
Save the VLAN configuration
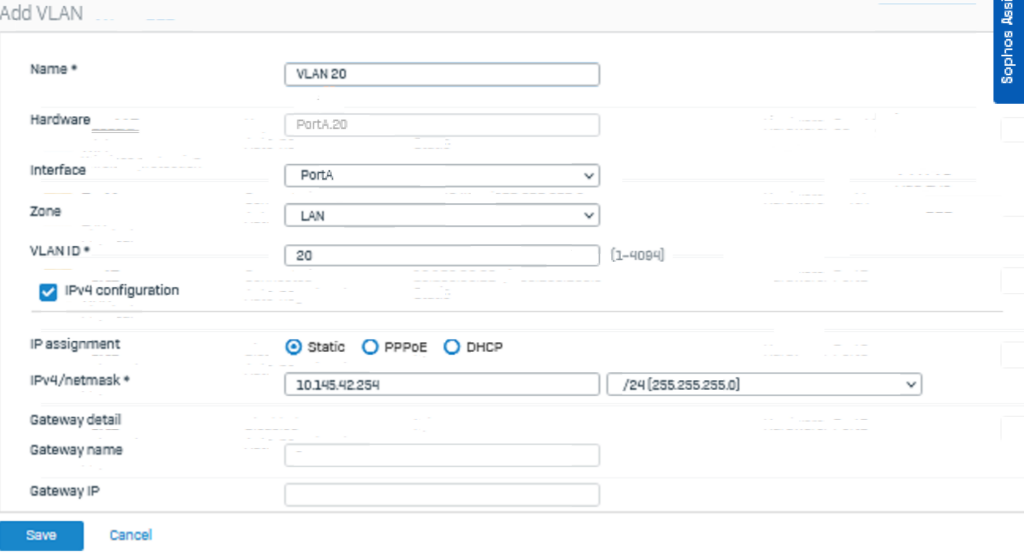[42, 535]
